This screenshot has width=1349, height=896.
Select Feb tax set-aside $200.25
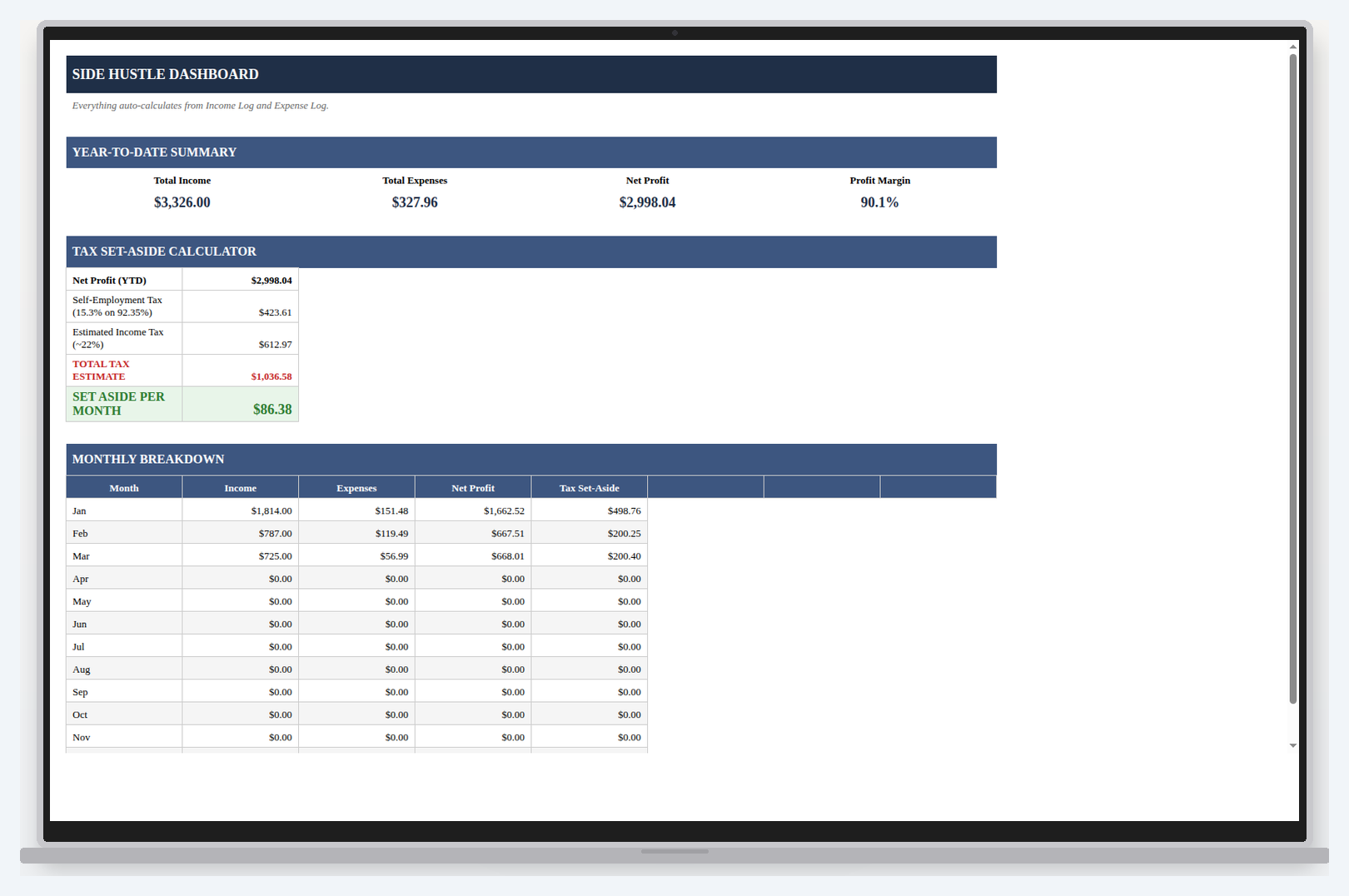(590, 533)
